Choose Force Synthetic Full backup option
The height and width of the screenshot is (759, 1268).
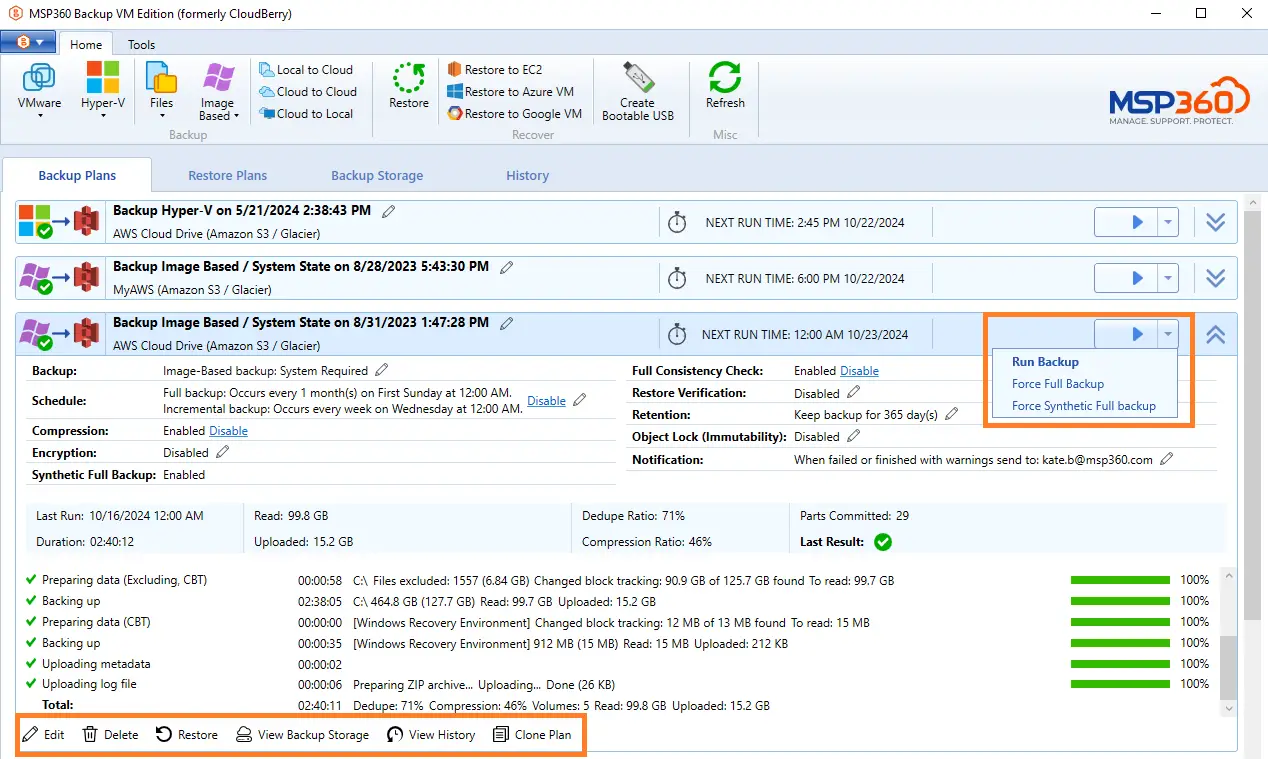[x=1085, y=405]
